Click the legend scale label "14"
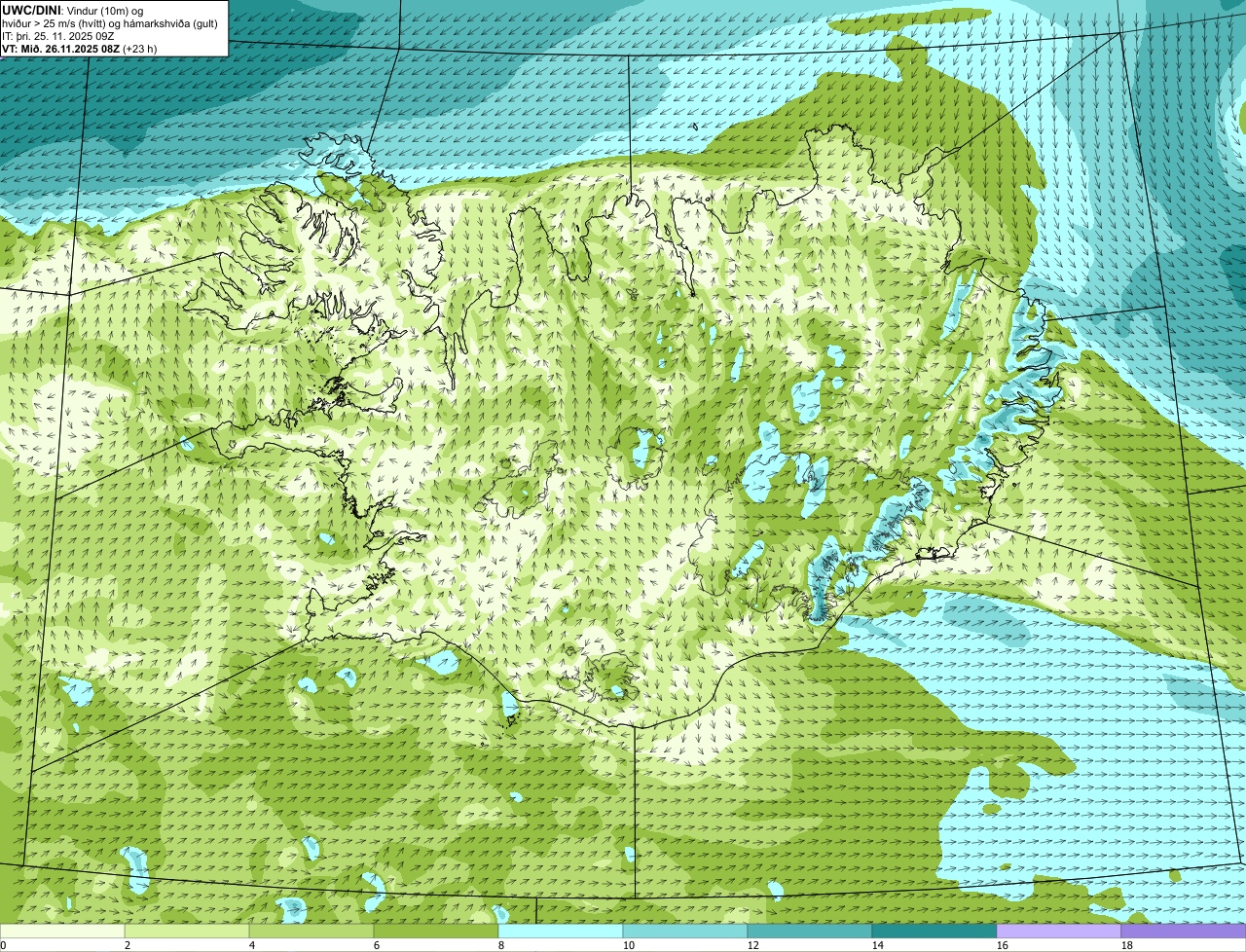This screenshot has width=1246, height=952. [x=878, y=945]
